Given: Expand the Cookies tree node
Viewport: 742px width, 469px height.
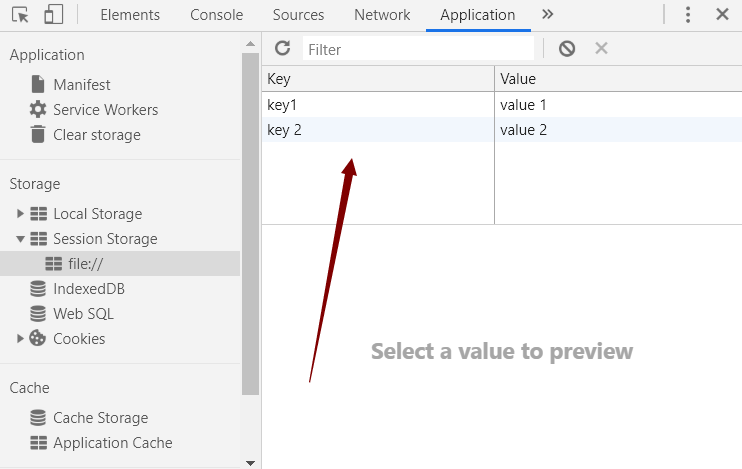Looking at the screenshot, I should pyautogui.click(x=20, y=339).
